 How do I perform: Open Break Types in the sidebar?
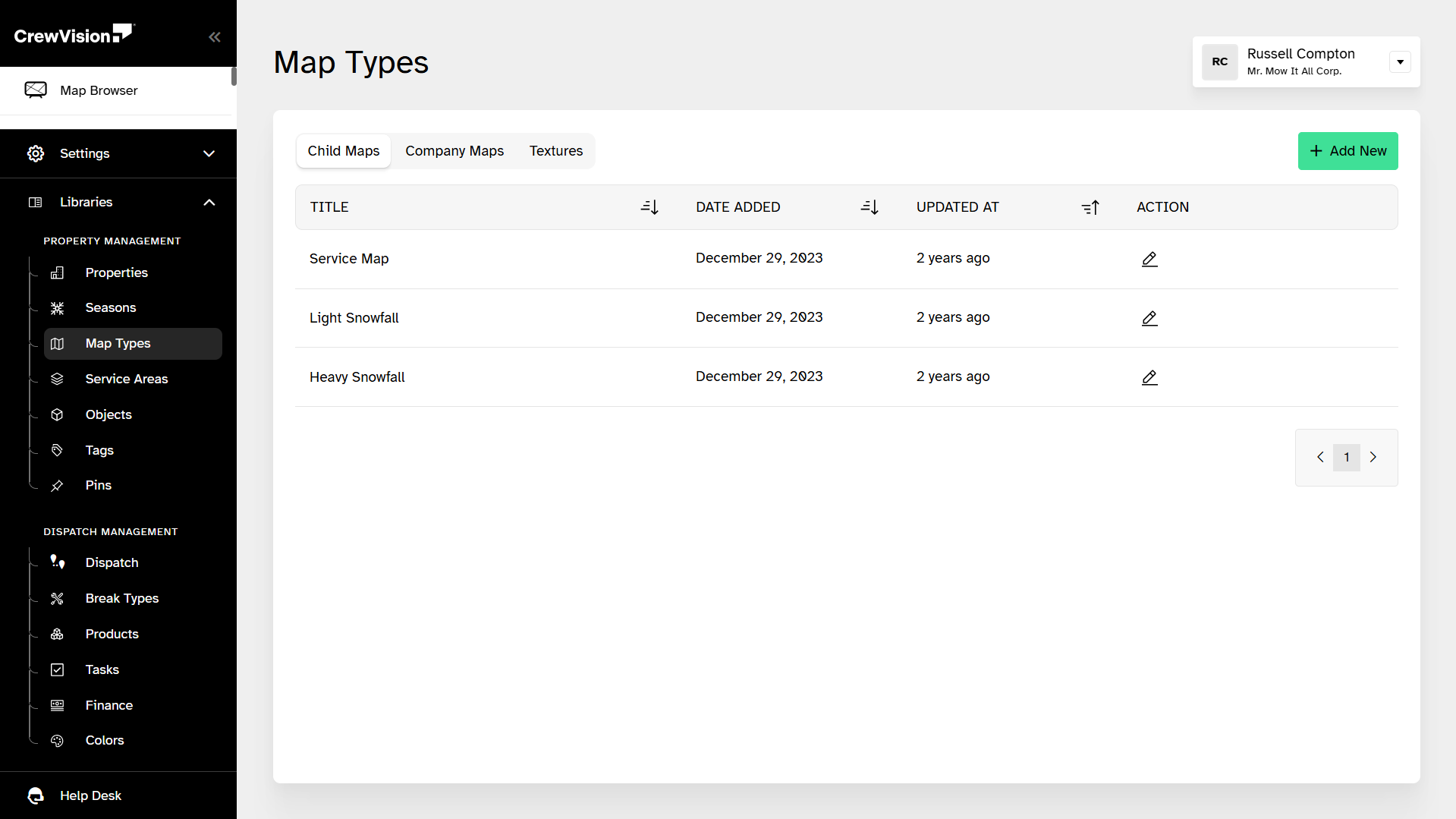(x=121, y=598)
